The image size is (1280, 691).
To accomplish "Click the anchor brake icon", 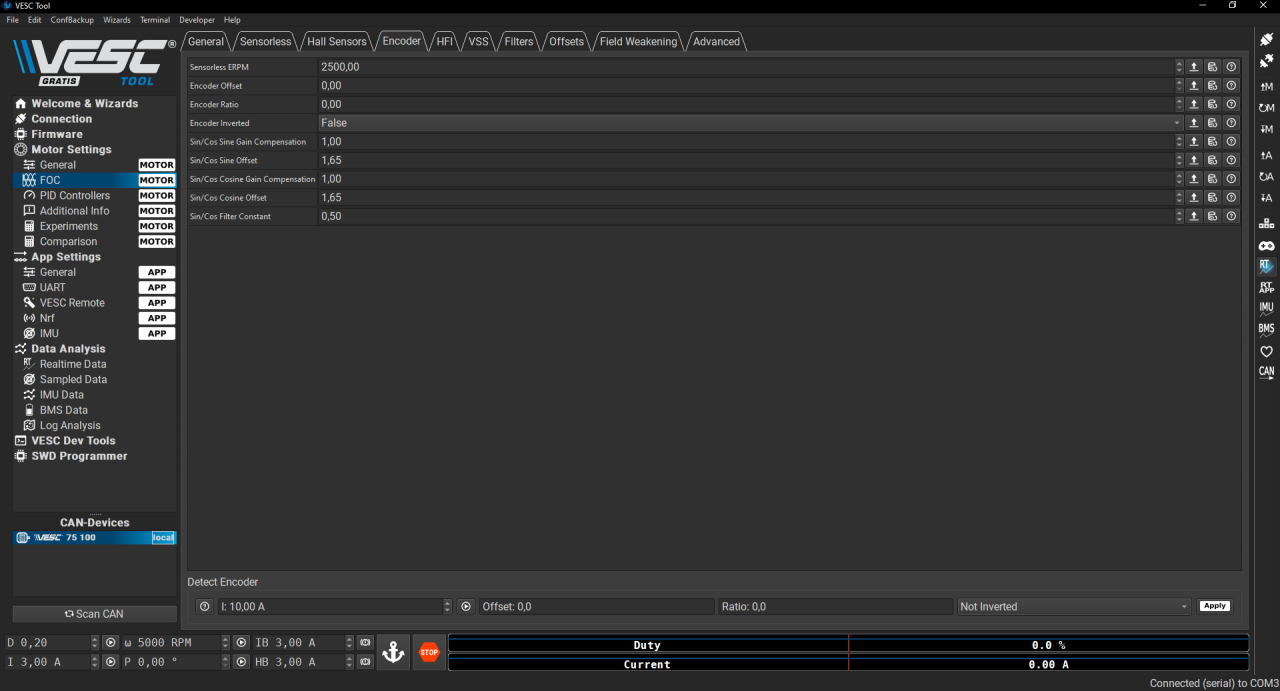I will click(x=394, y=653).
